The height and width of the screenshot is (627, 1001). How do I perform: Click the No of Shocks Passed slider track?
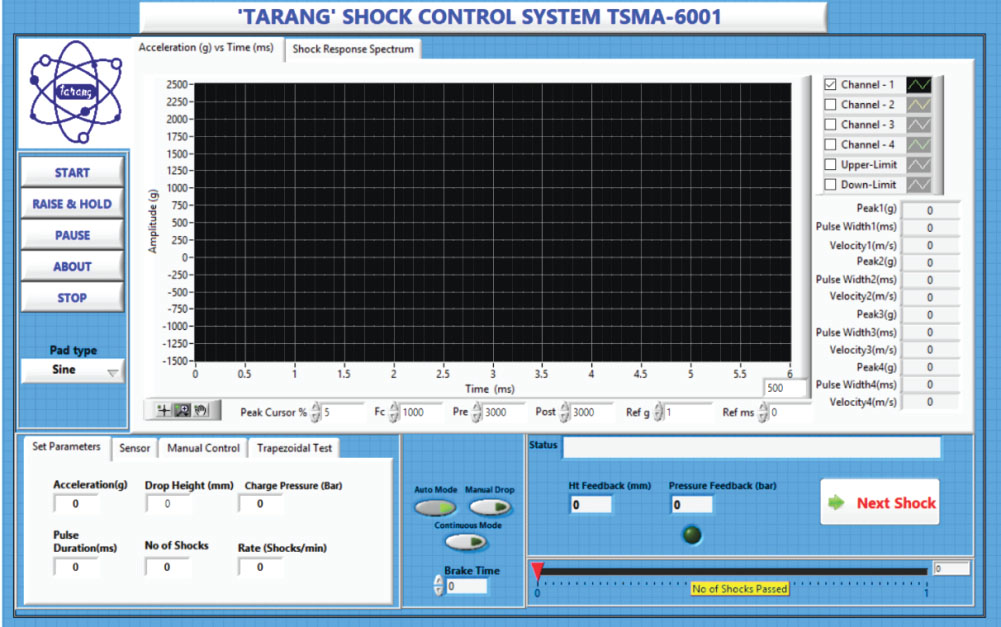732,571
